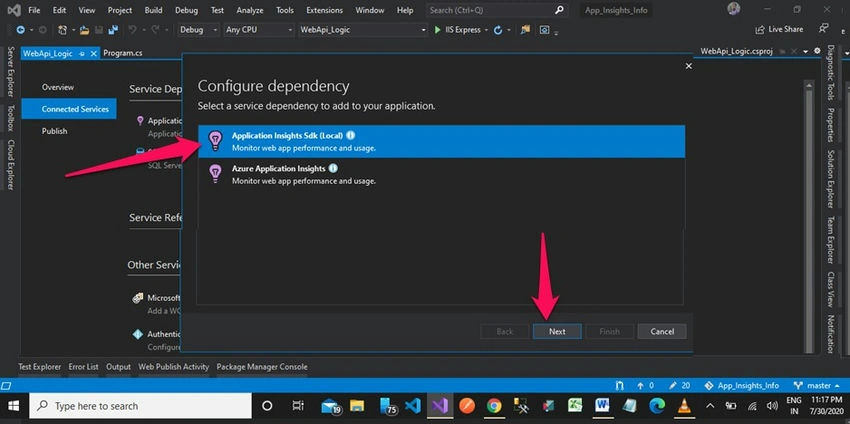Viewport: 850px width, 424px height.
Task: Open File Explorer from taskbar
Action: [x=357, y=406]
